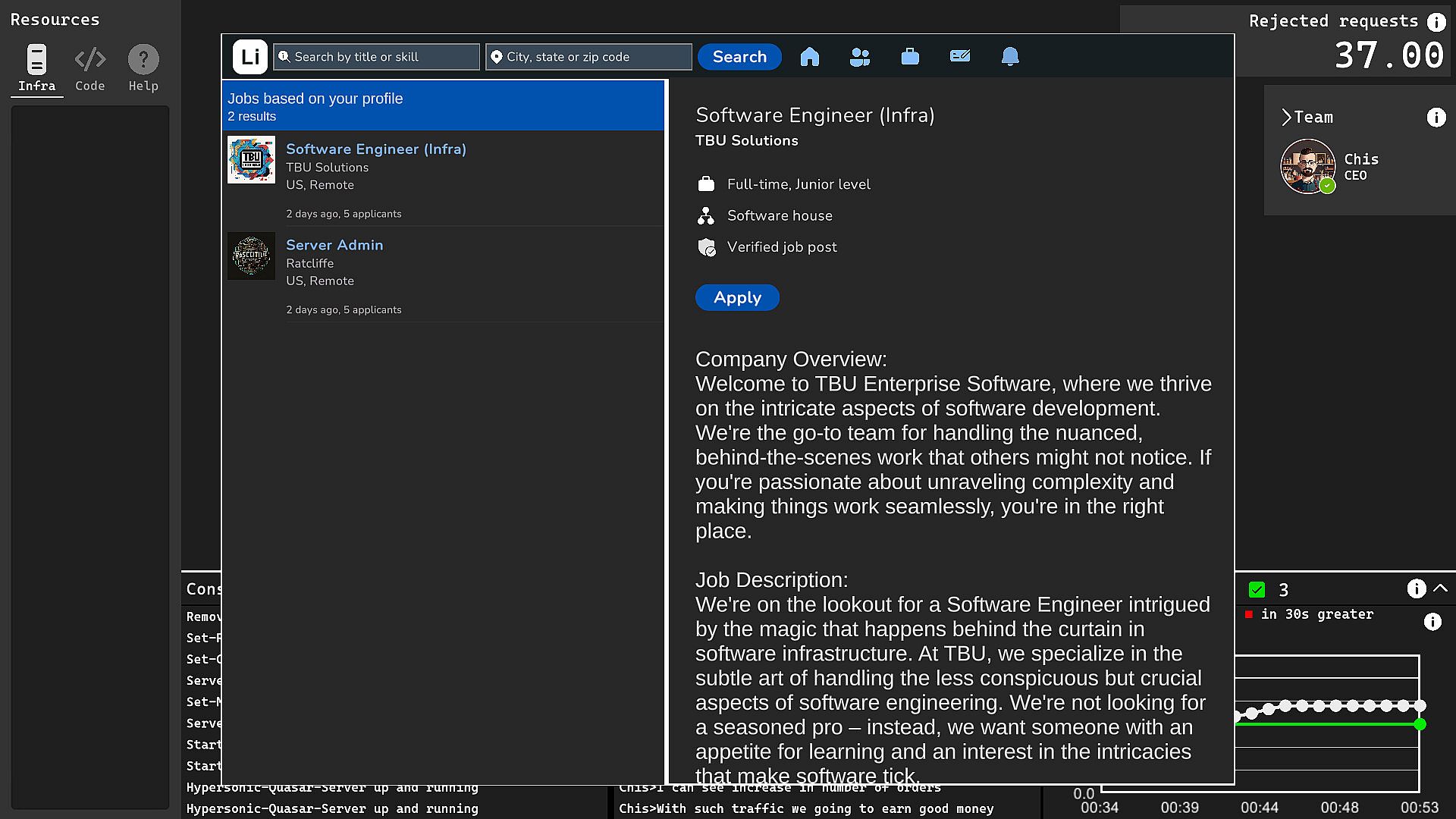Viewport: 1456px width, 819px height.
Task: Toggle the green checkbox next to 3
Action: [1257, 590]
